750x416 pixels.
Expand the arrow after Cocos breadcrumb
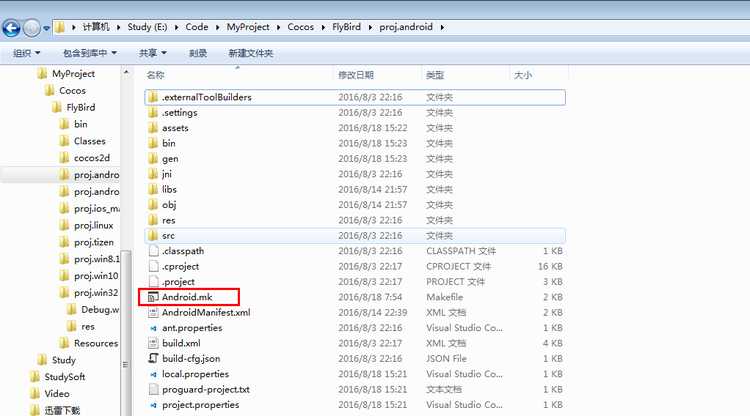click(323, 27)
